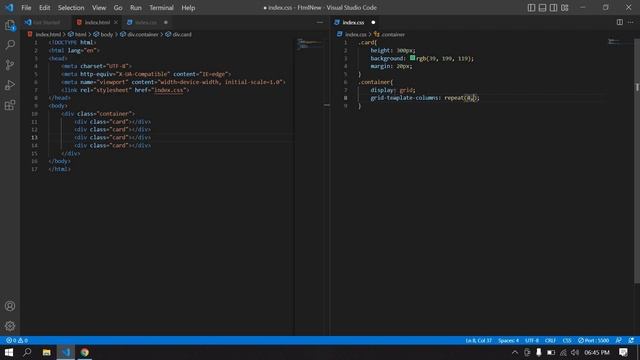Viewport: 640px width, 360px height.
Task: Open the Help menu
Action: click(x=188, y=8)
